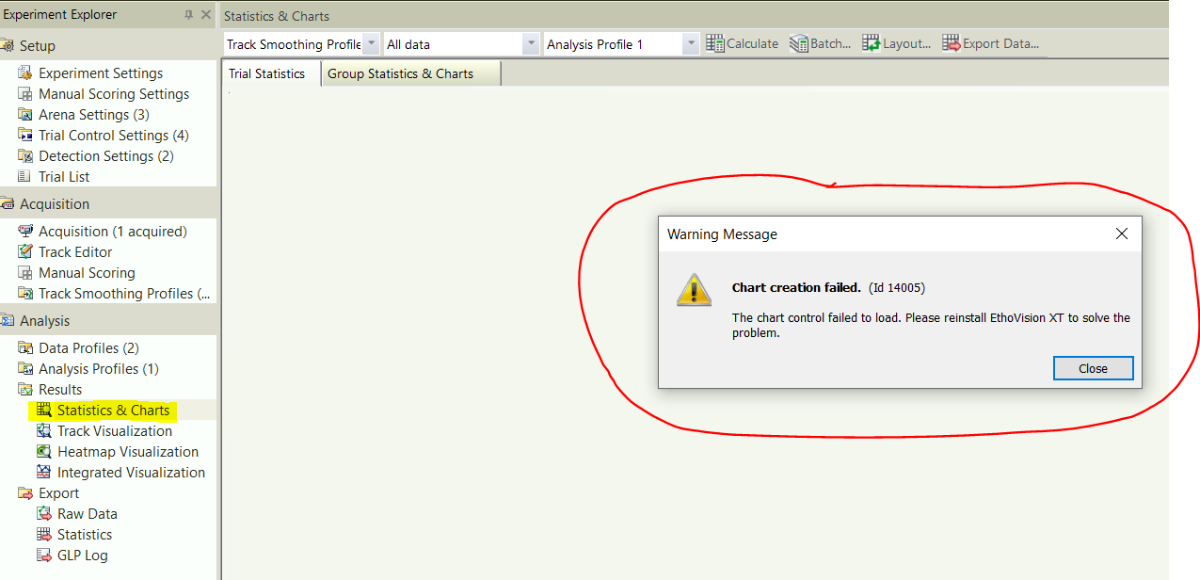Click Close in the Warning Message dialog
The width and height of the screenshot is (1200, 580).
tap(1093, 368)
